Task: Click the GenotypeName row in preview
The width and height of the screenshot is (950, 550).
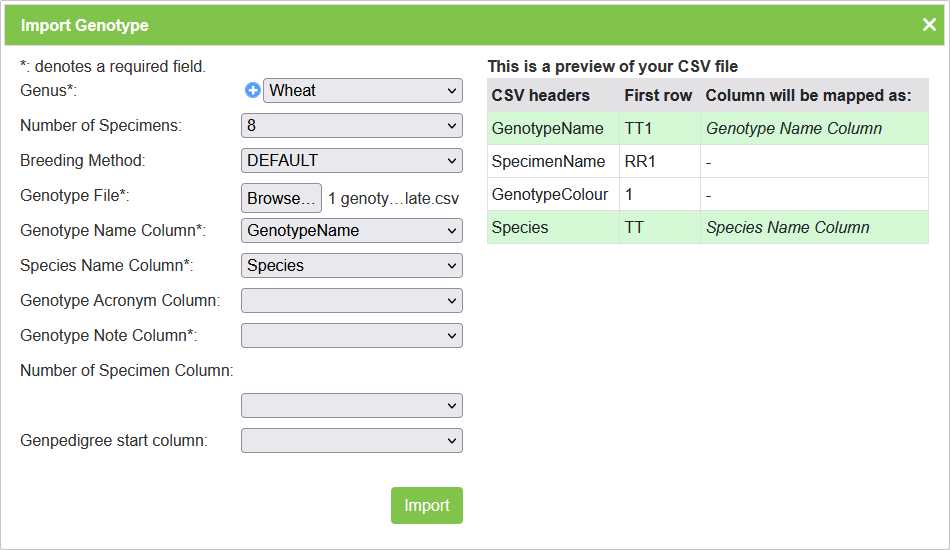Action: point(548,129)
